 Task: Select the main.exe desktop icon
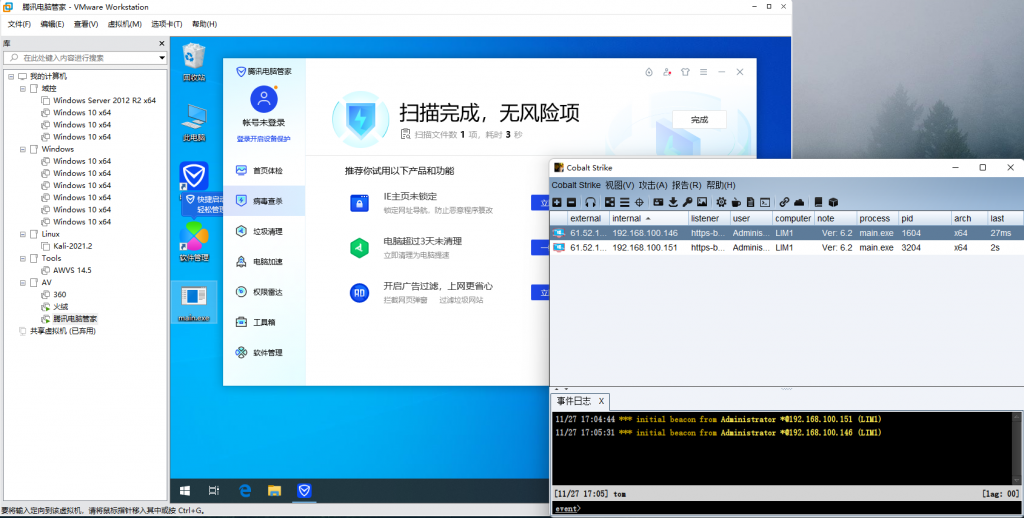(194, 302)
